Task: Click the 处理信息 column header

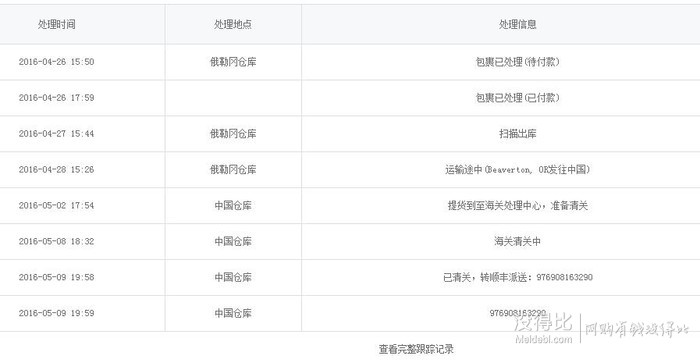Action: click(517, 24)
